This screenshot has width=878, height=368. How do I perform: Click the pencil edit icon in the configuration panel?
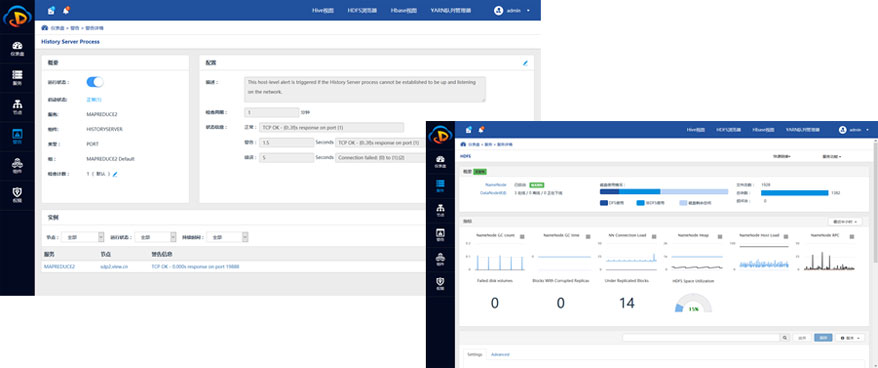pos(525,63)
